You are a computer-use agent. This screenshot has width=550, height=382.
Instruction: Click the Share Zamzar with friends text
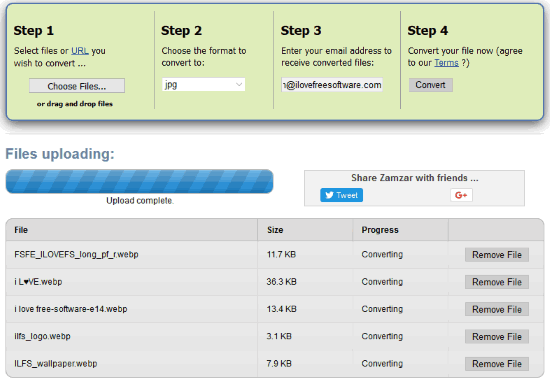click(415, 178)
